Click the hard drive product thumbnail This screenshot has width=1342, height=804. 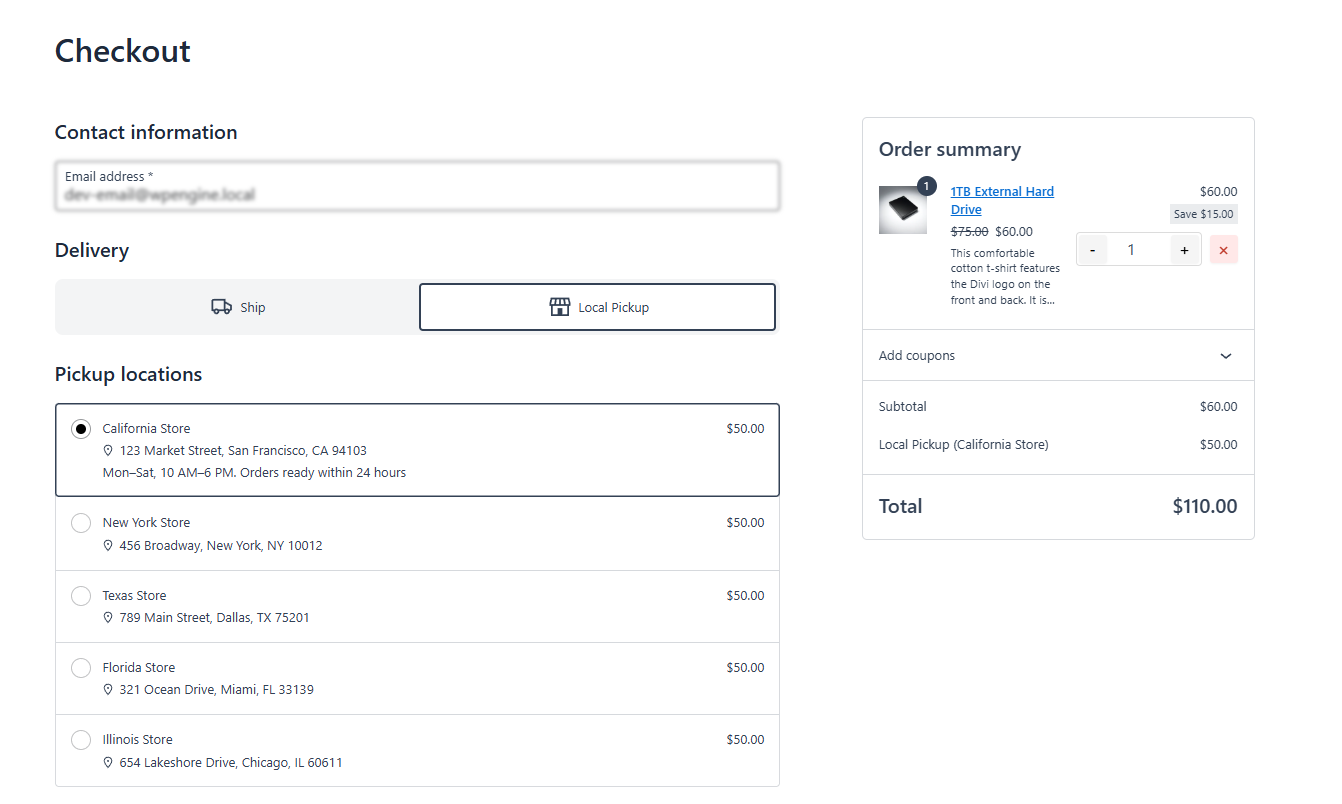pyautogui.click(x=903, y=210)
